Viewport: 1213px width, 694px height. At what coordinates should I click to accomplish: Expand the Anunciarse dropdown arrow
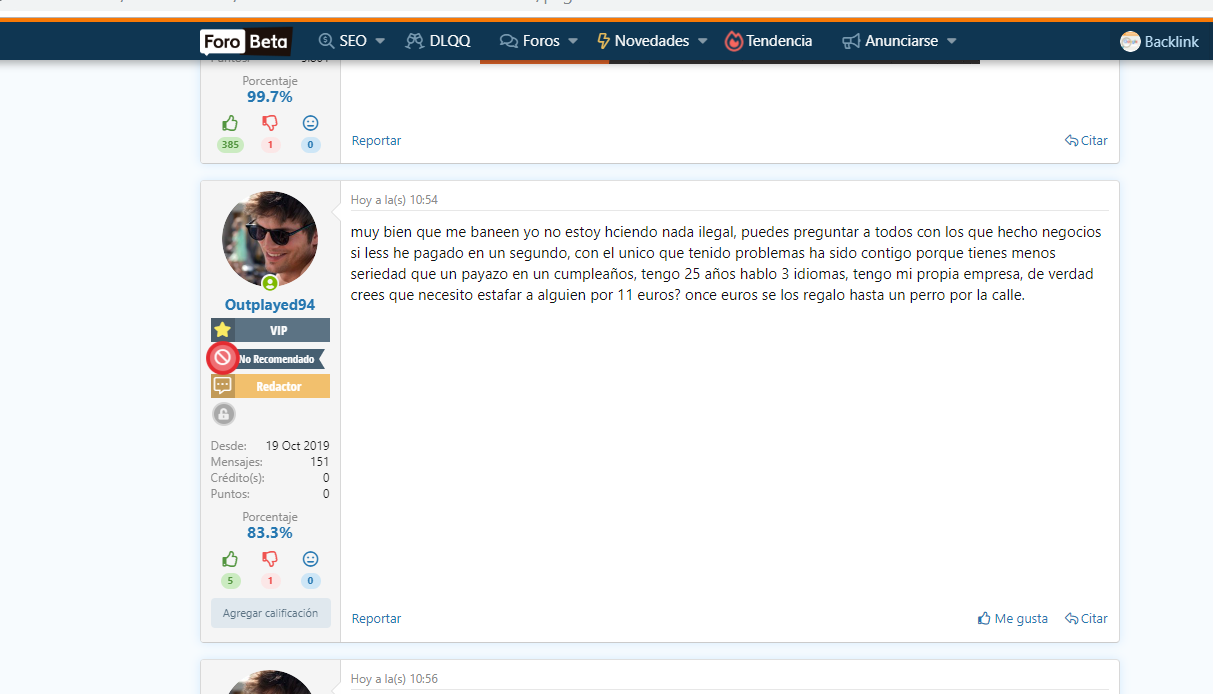click(951, 41)
